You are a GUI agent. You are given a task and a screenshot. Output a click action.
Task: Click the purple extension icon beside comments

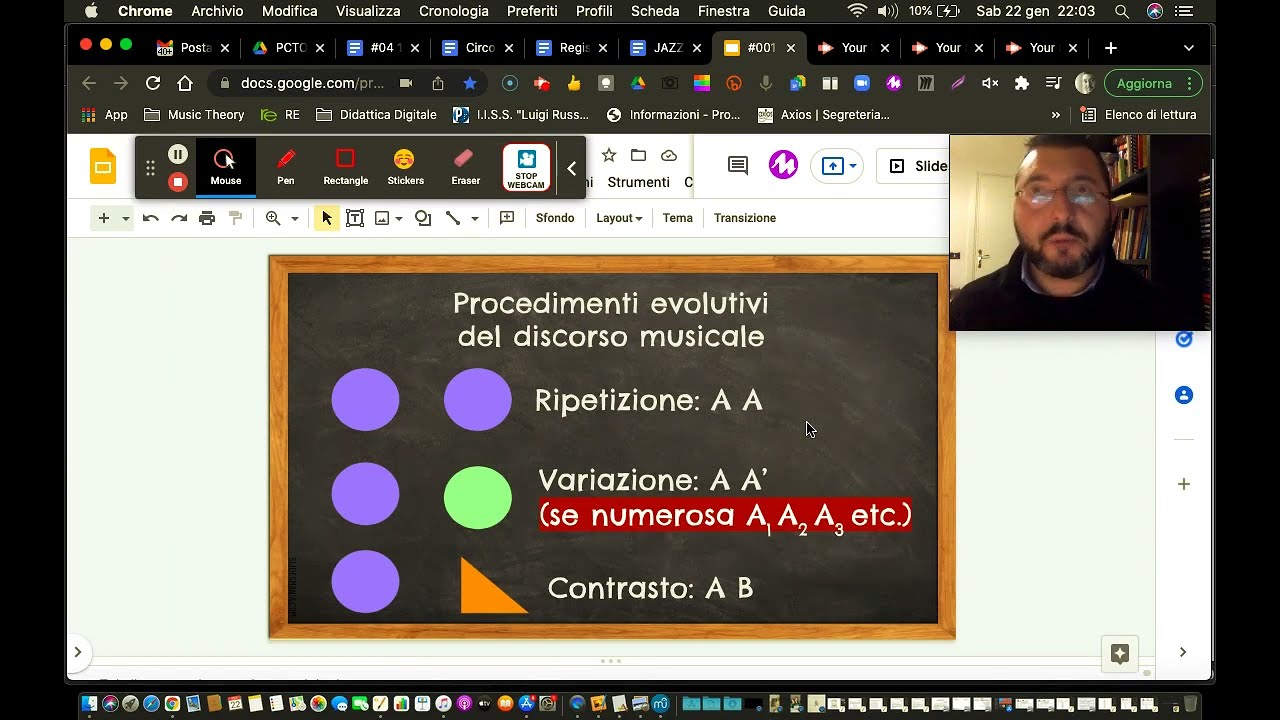point(783,166)
